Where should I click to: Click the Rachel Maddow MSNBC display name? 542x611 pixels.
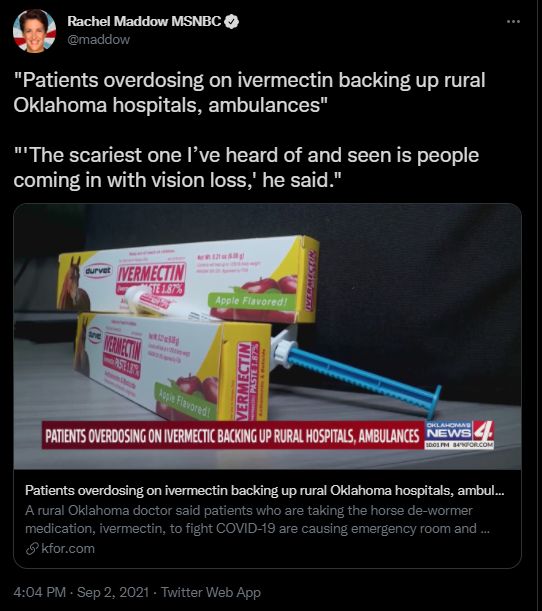click(x=144, y=21)
